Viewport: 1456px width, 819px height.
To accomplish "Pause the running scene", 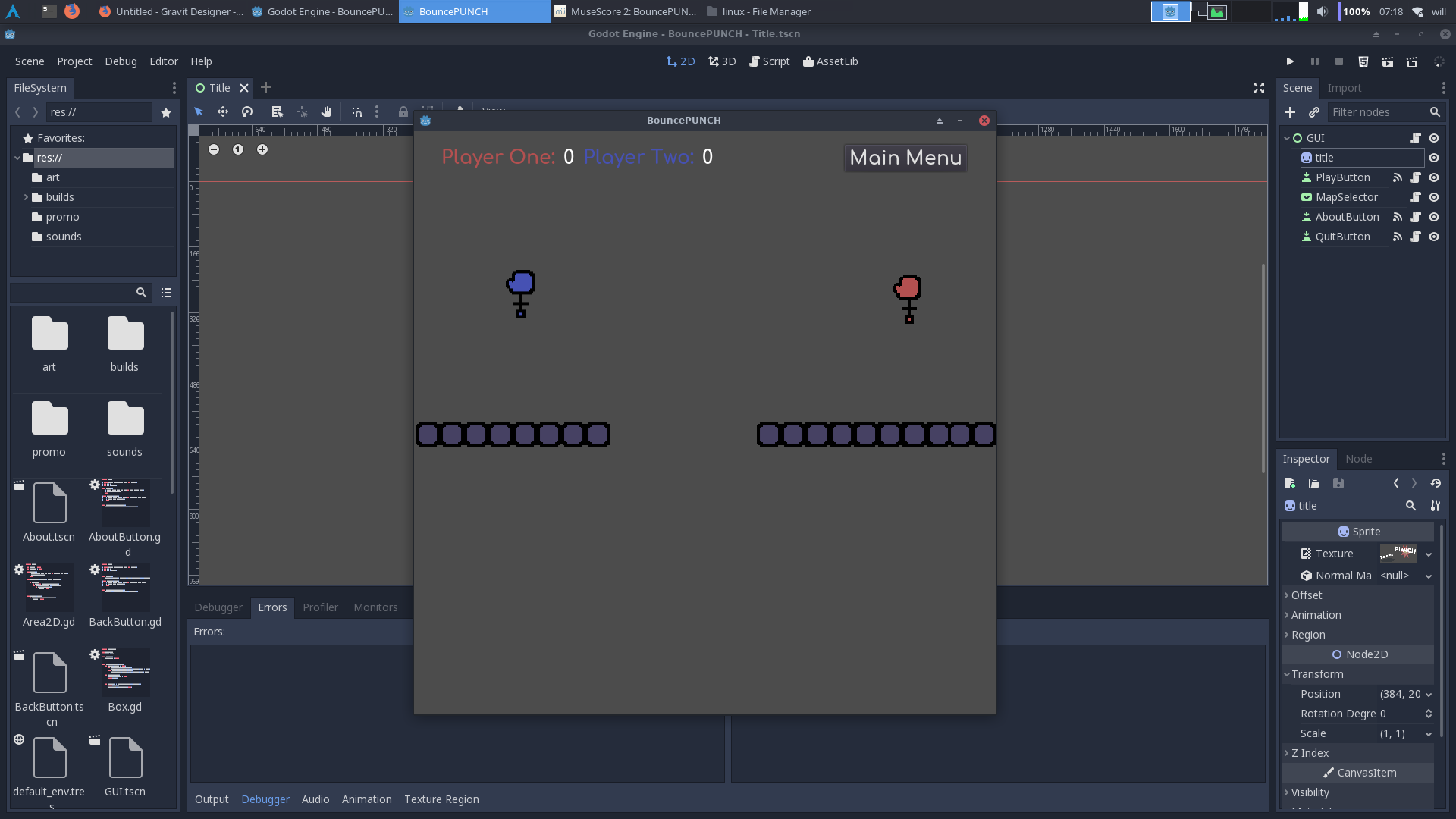I will [x=1315, y=61].
